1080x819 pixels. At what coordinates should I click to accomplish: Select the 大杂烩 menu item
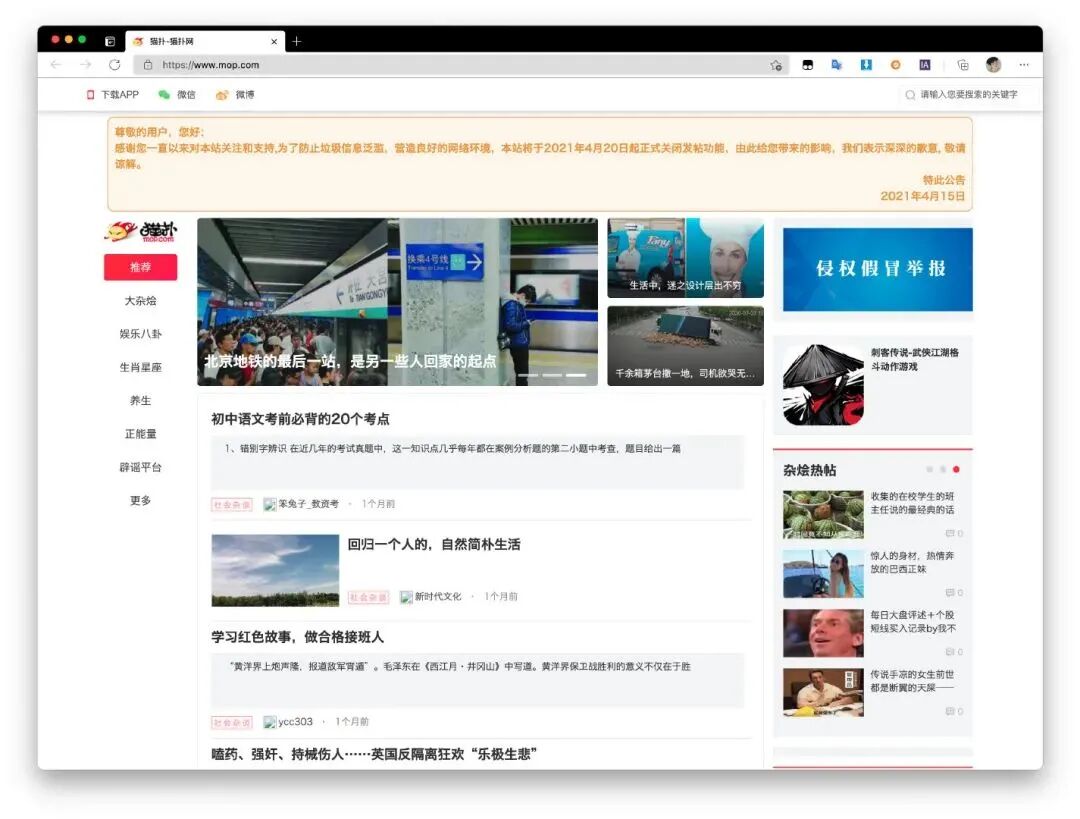(140, 300)
